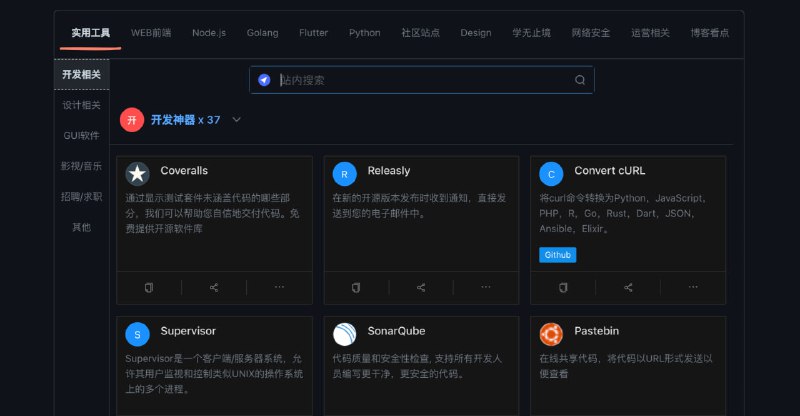Copy link on the Releasly card
800x416 pixels.
tap(356, 287)
